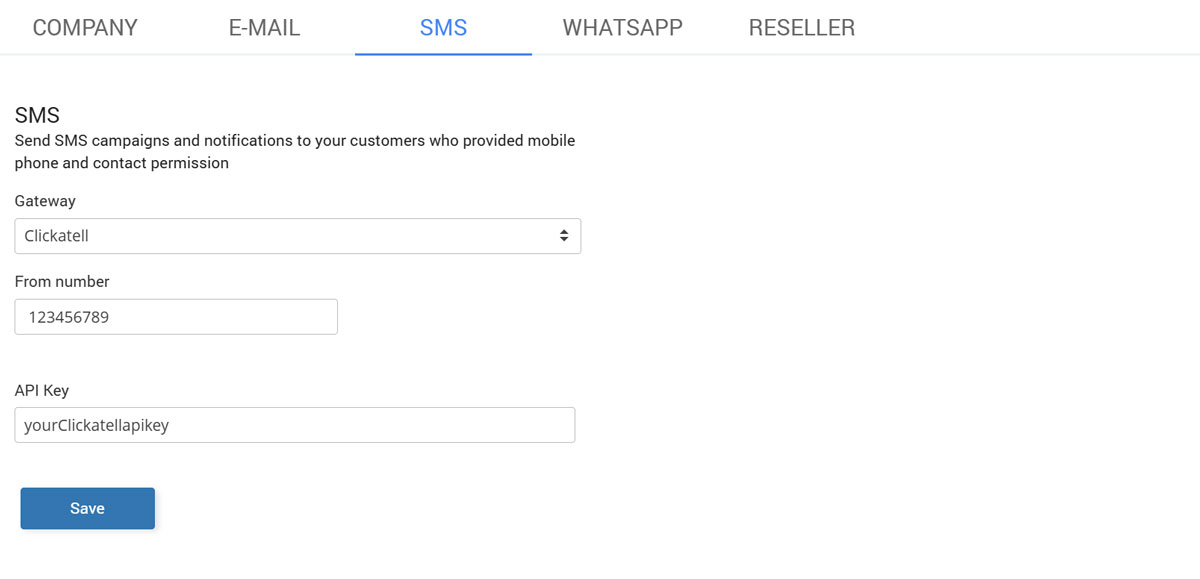1200x579 pixels.
Task: Click the 'phone and contact permission' text line
Action: click(121, 163)
